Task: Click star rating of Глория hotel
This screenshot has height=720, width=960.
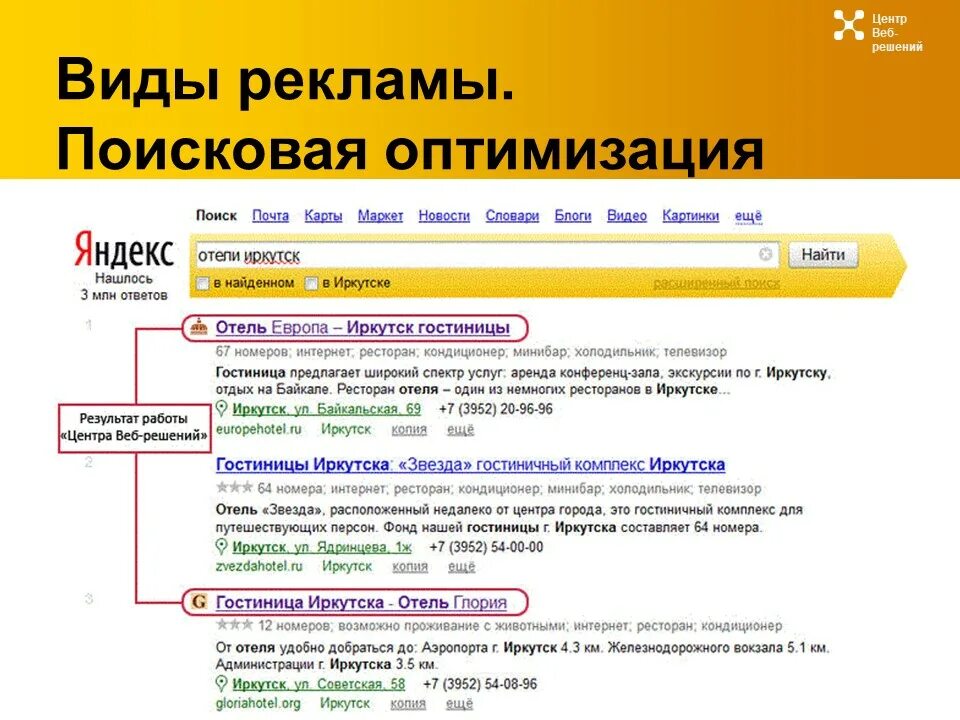Action: pyautogui.click(x=234, y=625)
